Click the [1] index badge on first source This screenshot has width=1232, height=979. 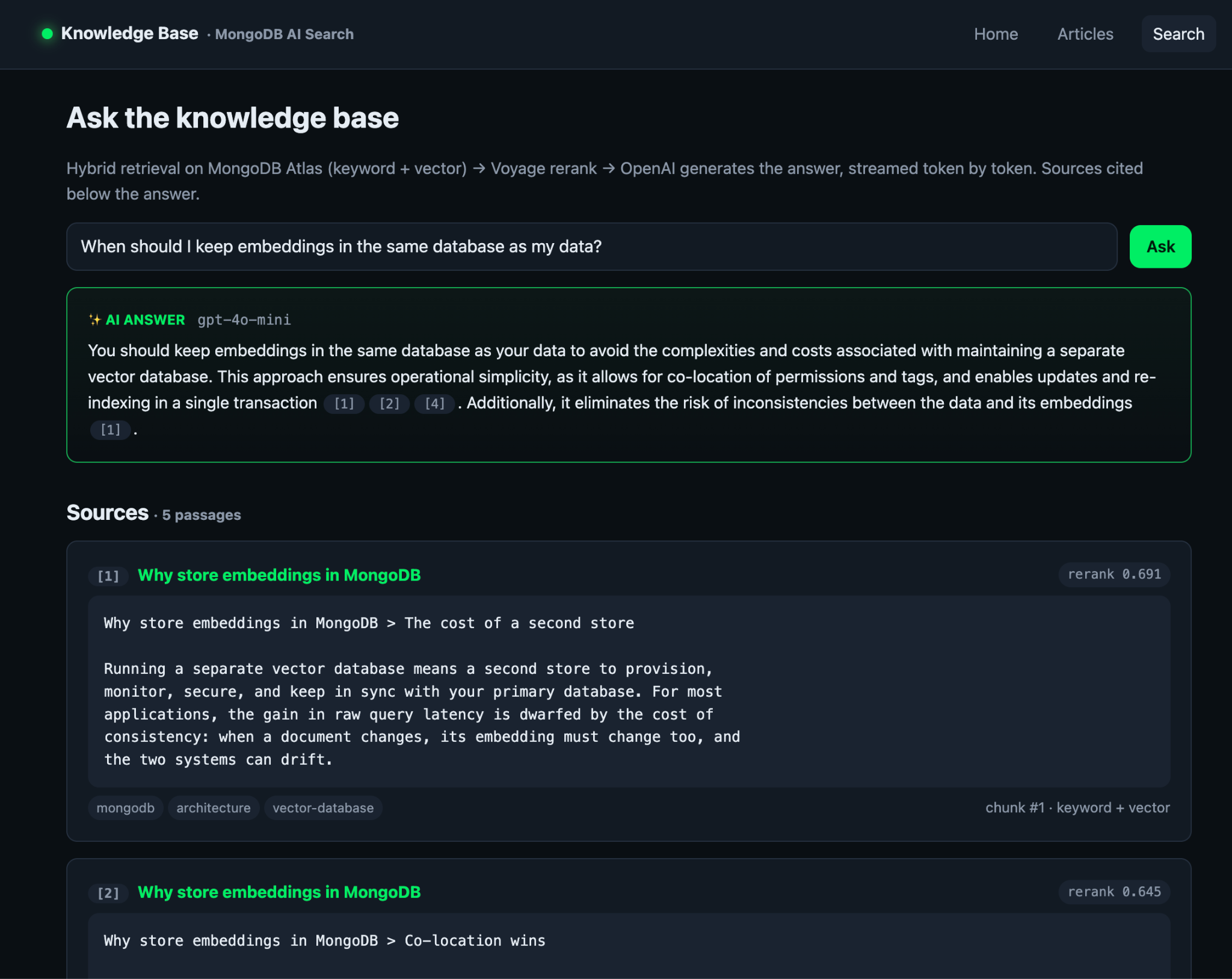(x=108, y=576)
